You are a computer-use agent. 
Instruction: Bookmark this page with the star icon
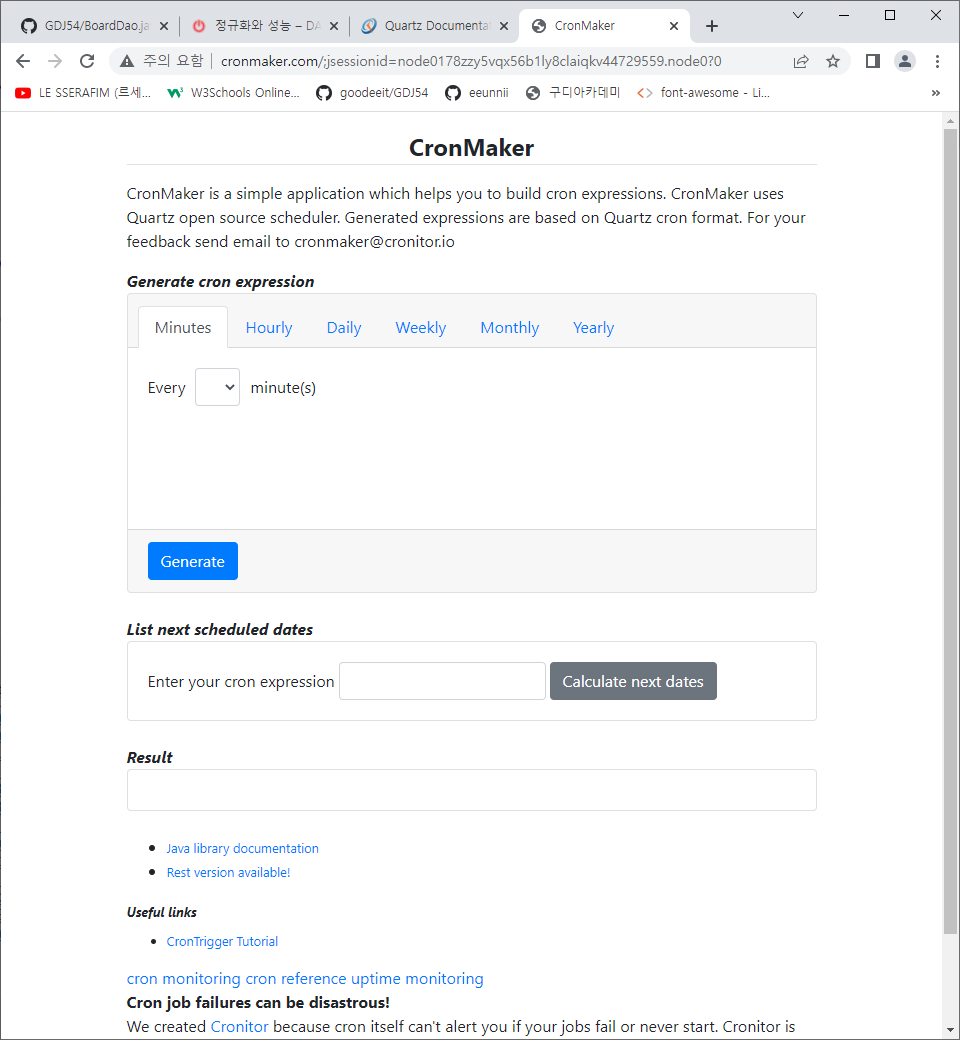tap(833, 61)
